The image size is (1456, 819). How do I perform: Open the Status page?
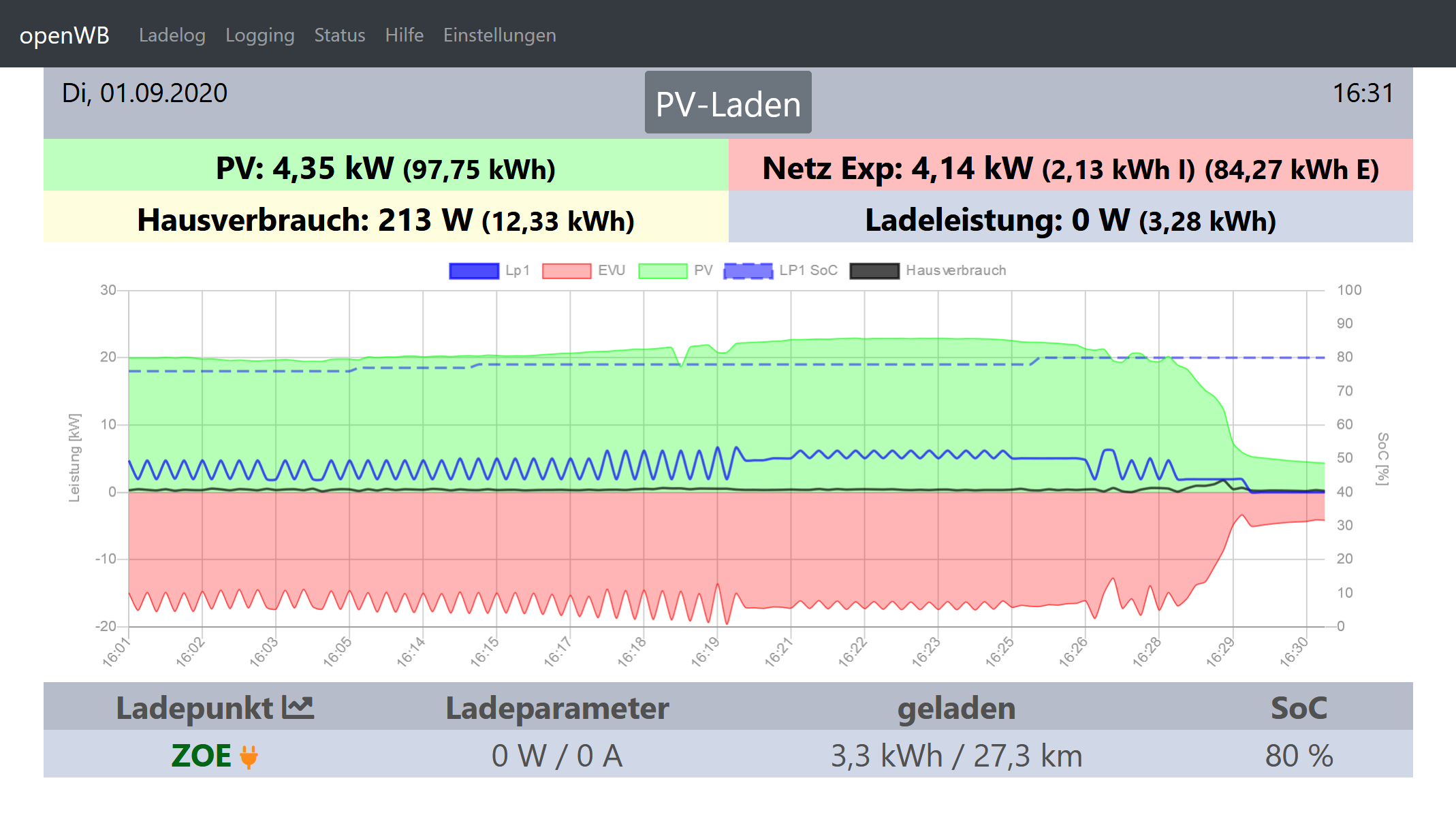point(340,35)
